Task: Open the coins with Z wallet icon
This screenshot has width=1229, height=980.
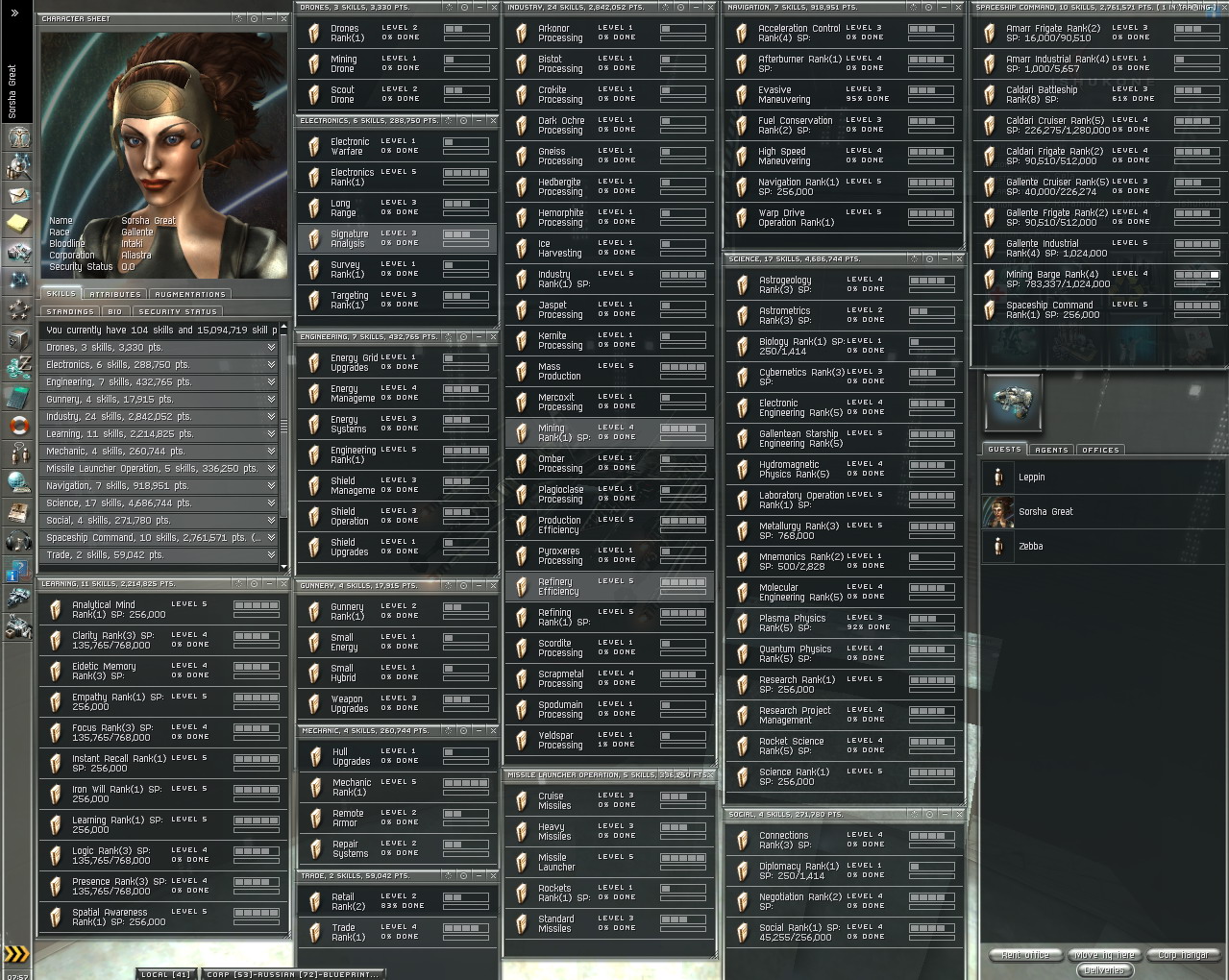Action: (x=18, y=368)
